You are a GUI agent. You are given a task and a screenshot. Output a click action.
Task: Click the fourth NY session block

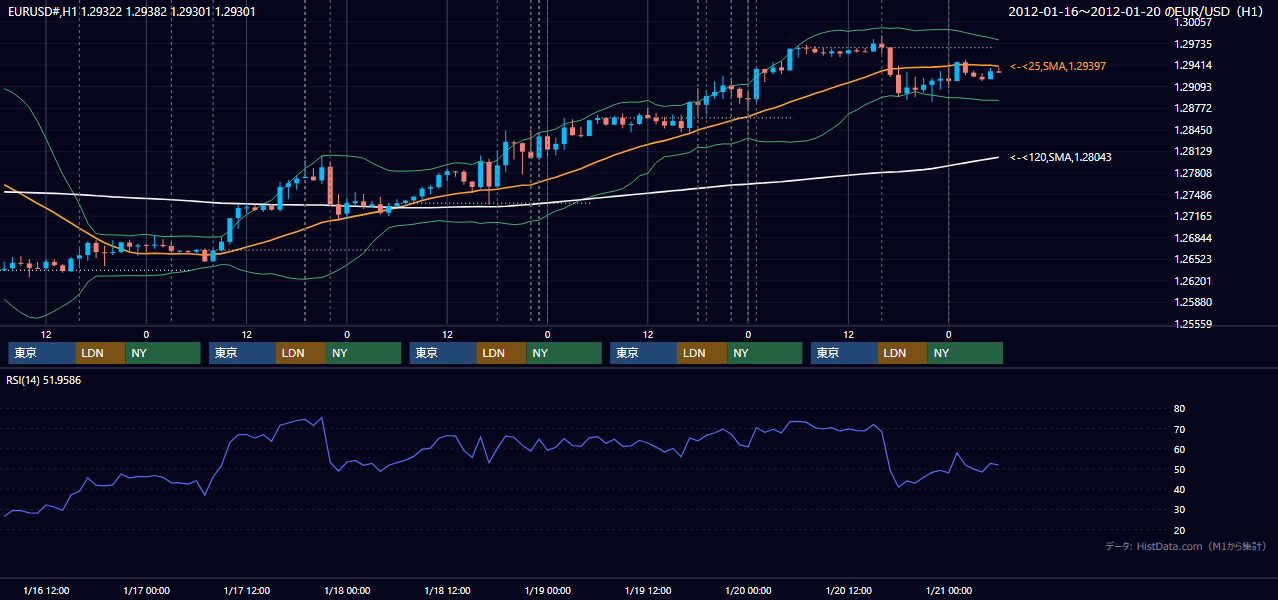coord(764,353)
